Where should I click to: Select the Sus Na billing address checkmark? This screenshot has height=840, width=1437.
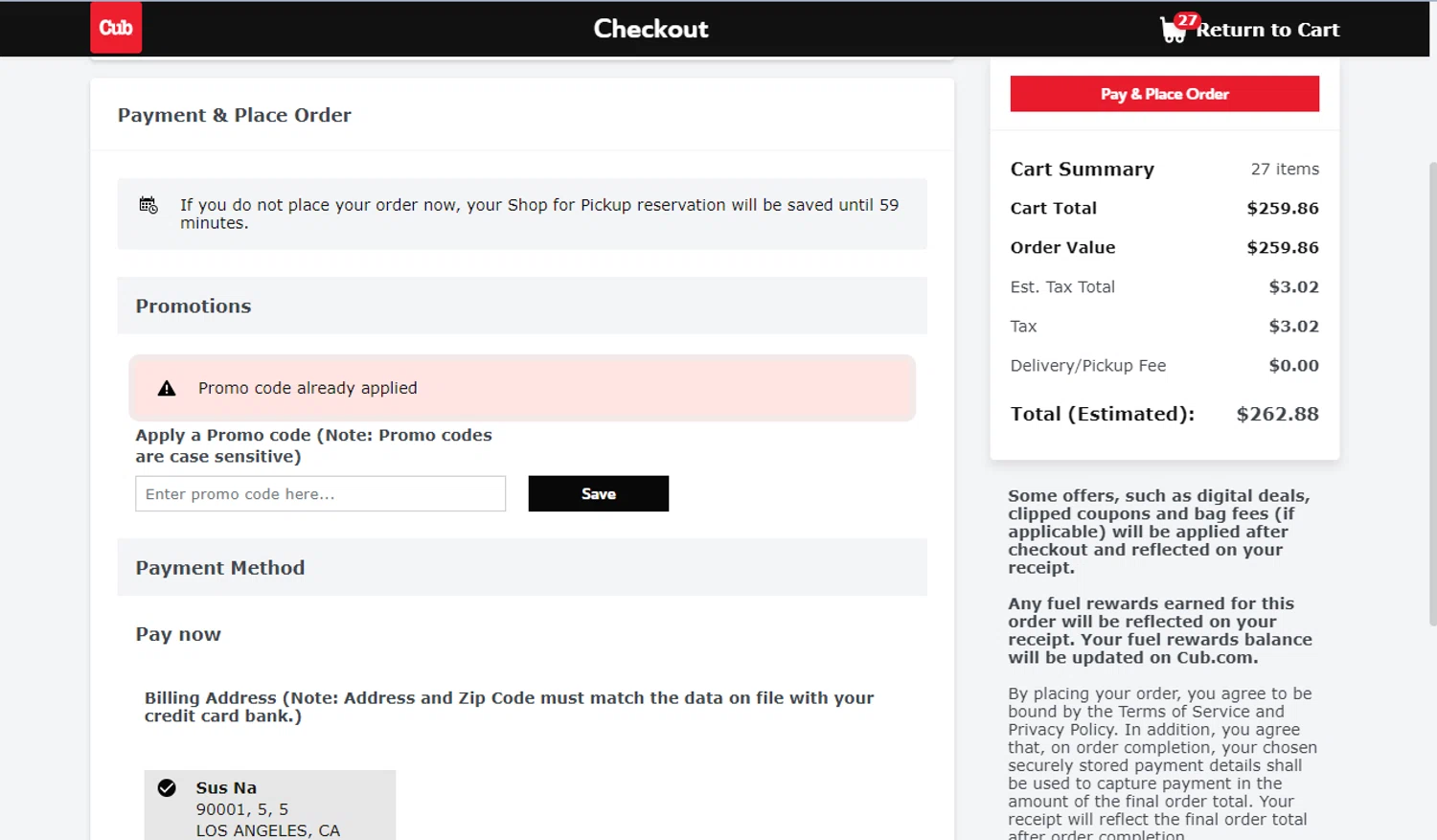[x=167, y=788]
